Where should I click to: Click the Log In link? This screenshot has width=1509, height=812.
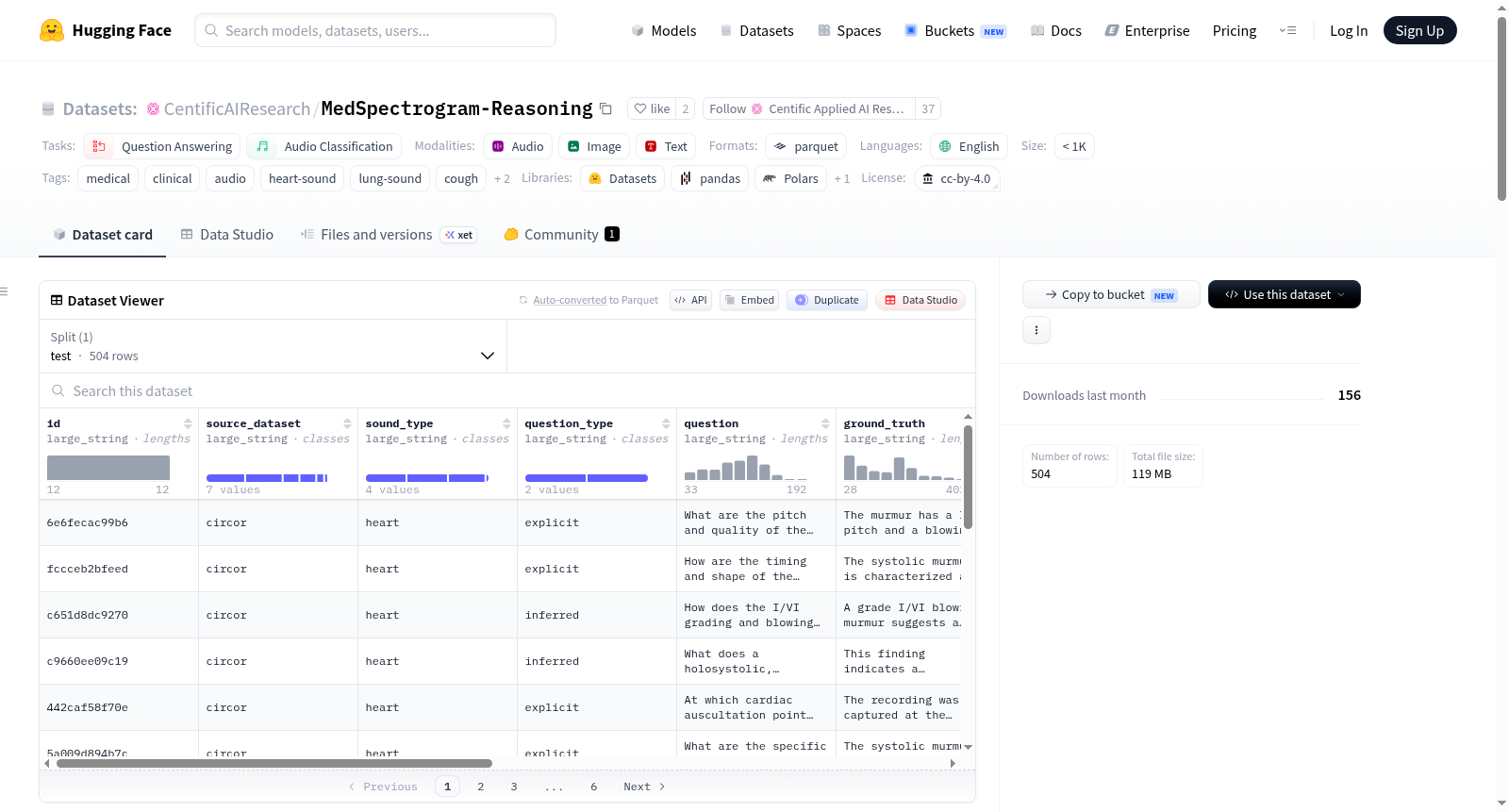point(1349,31)
